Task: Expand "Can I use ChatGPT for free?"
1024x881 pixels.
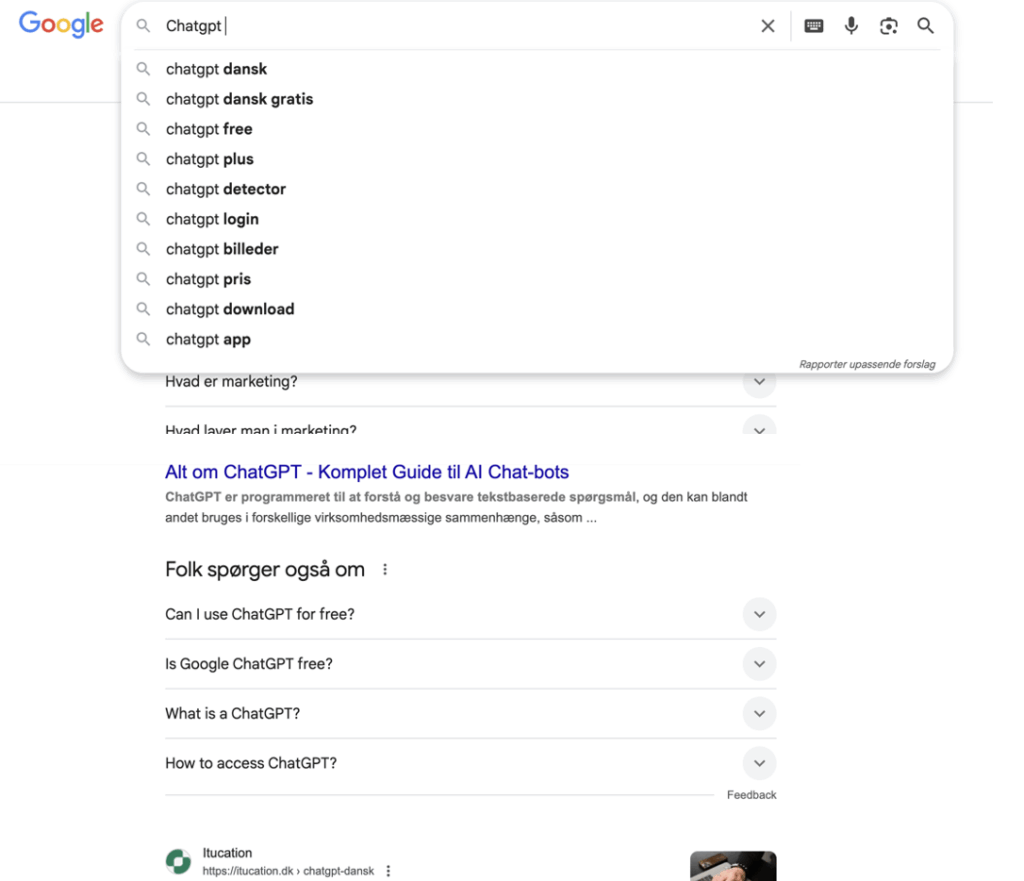Action: click(x=759, y=614)
